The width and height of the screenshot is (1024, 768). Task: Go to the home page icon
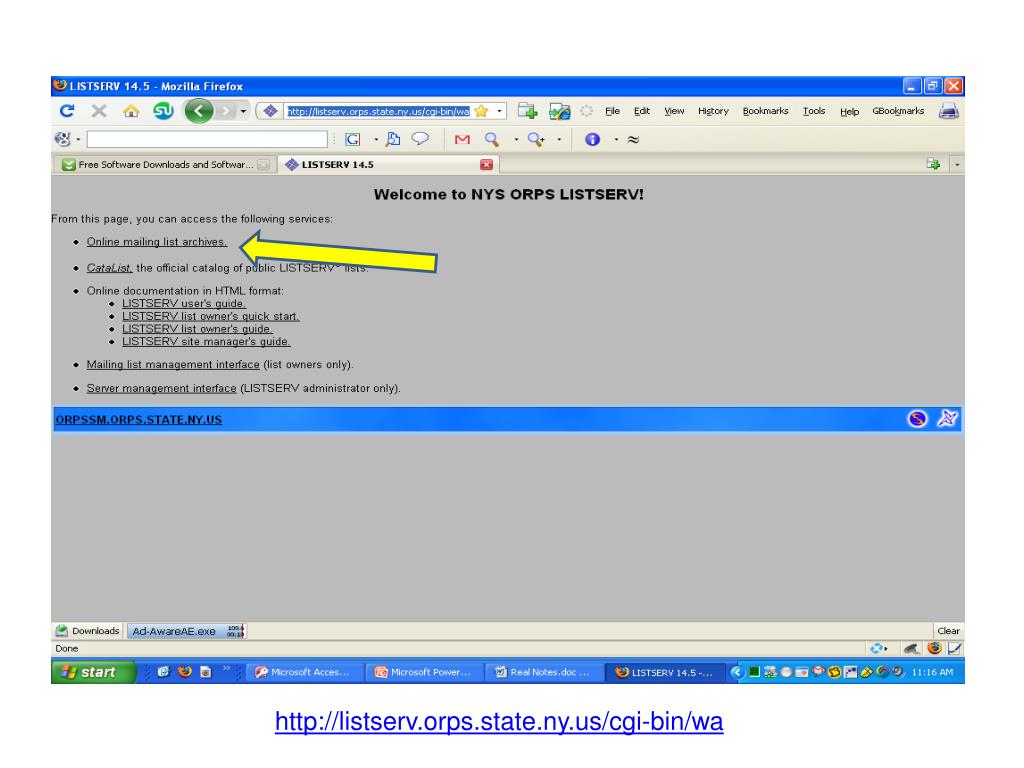click(x=131, y=111)
